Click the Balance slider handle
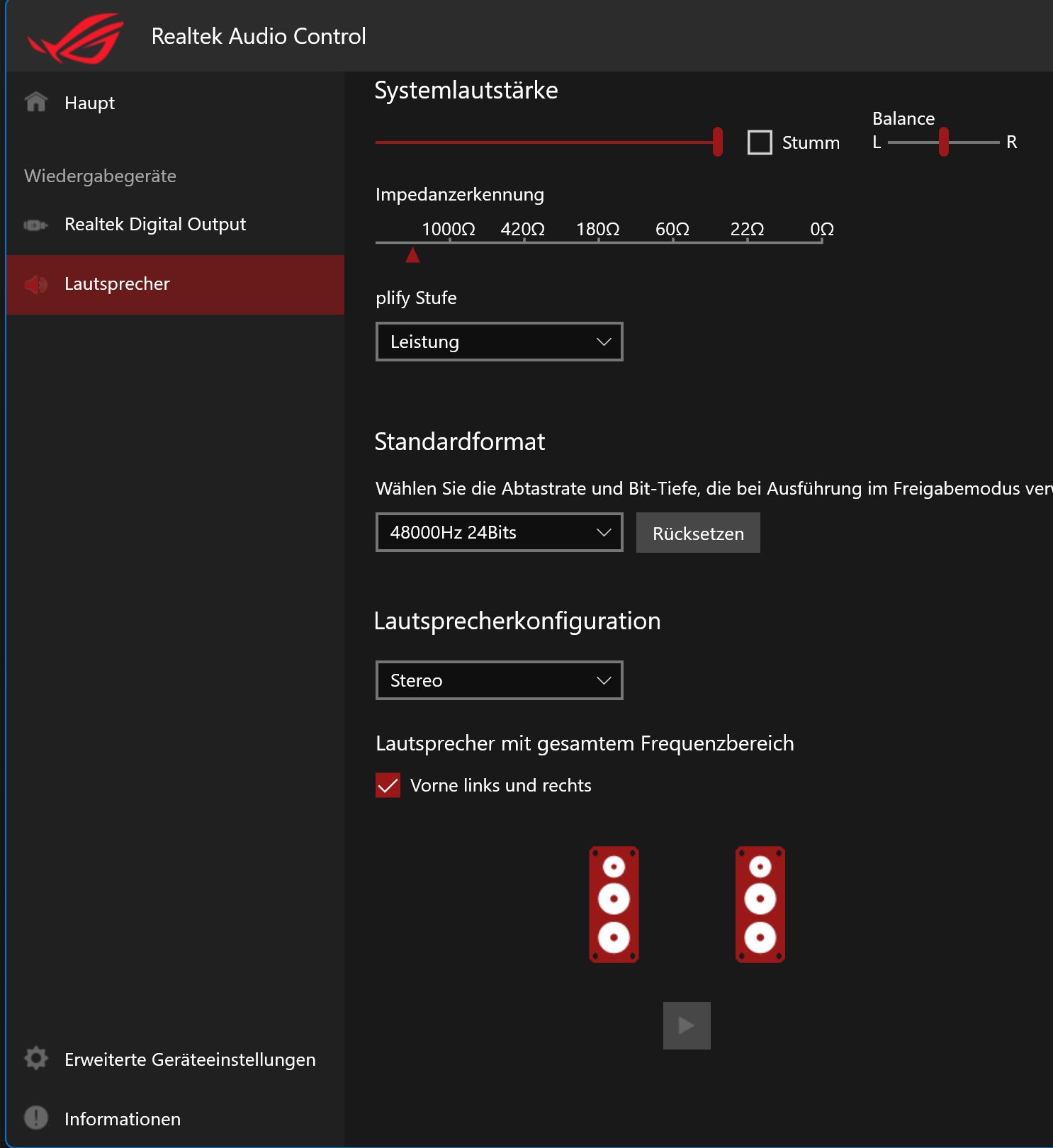This screenshot has height=1148, width=1053. 944,142
